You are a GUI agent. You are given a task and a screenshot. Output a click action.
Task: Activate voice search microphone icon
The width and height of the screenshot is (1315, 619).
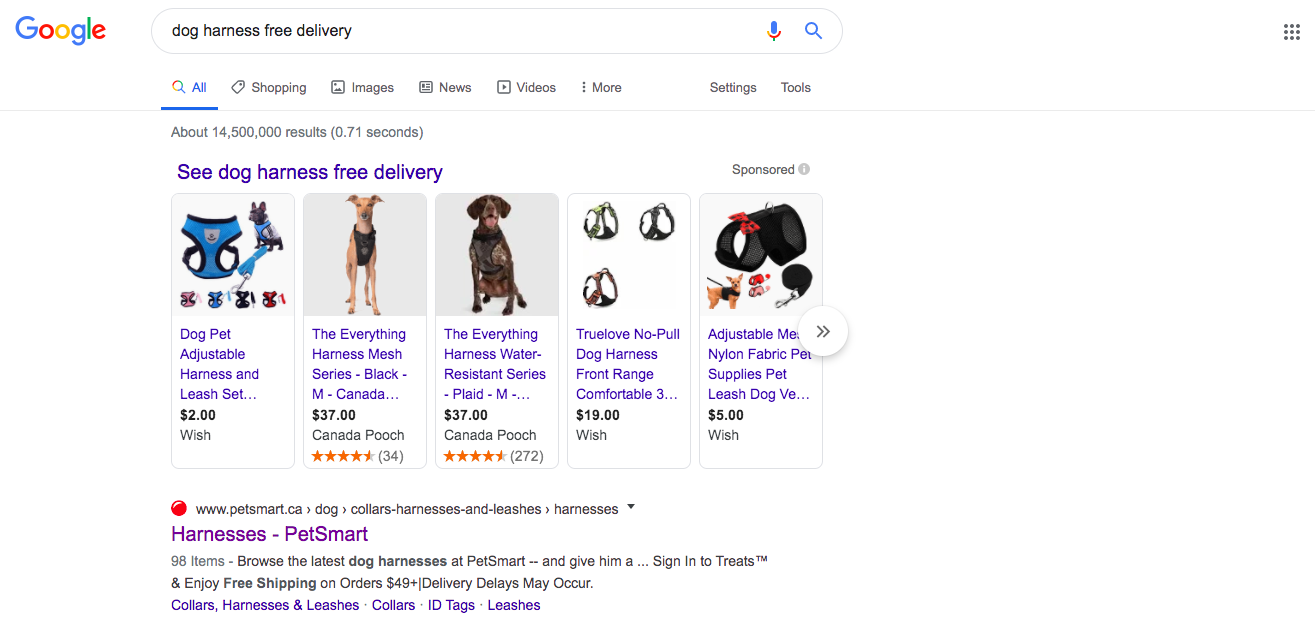pos(773,31)
